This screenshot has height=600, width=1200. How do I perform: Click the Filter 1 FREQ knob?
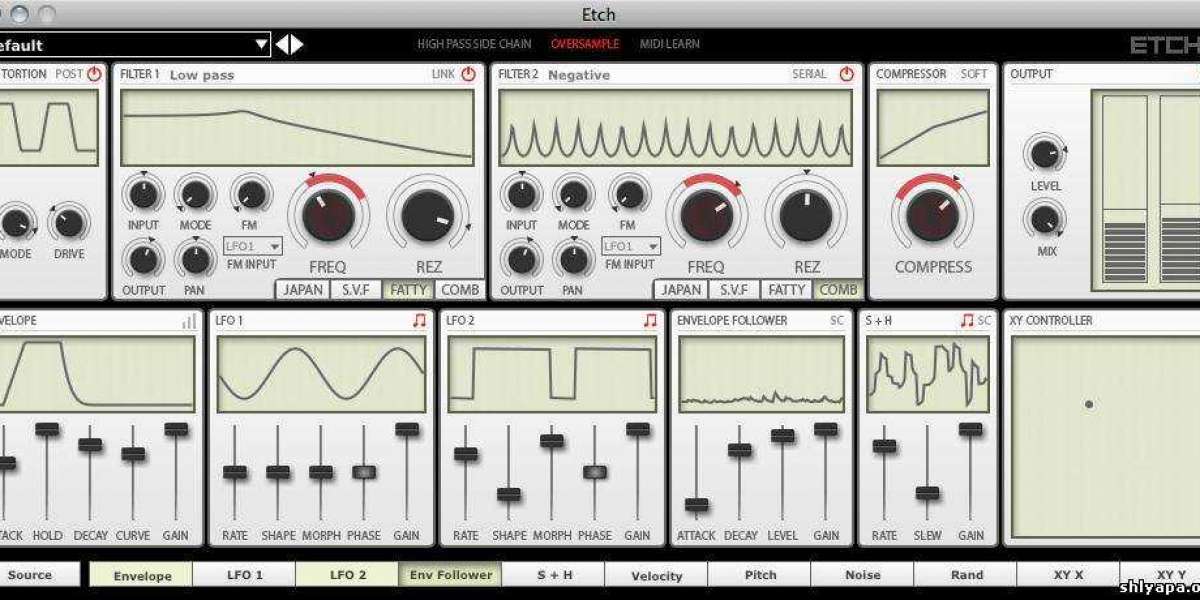point(328,214)
